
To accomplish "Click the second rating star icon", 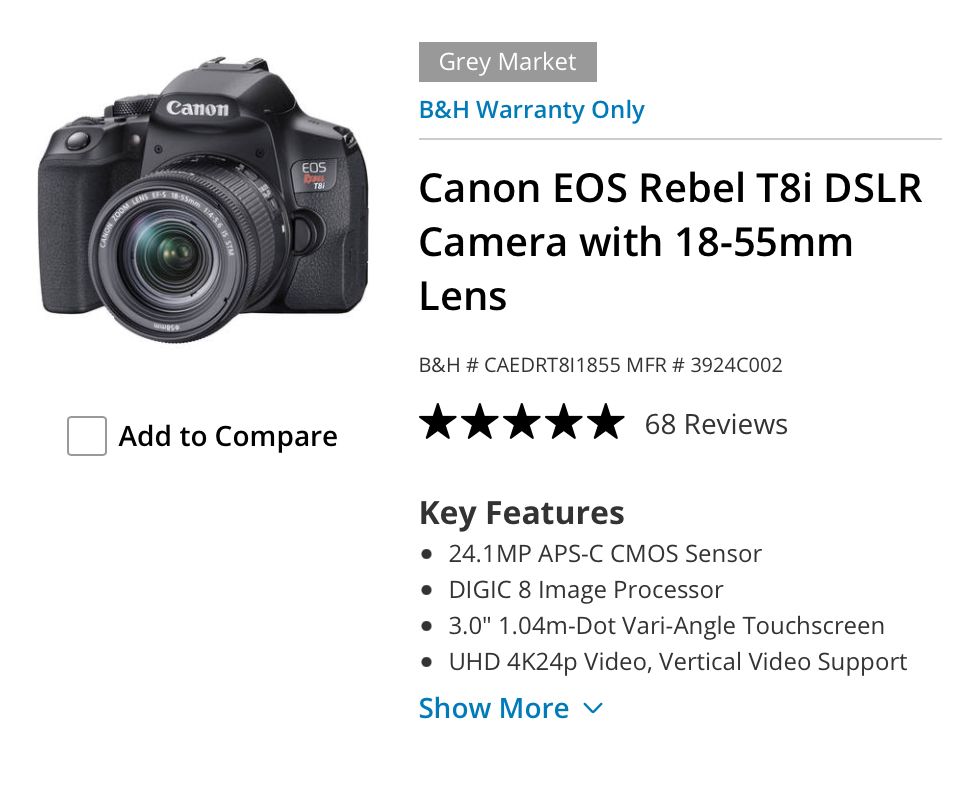I will click(480, 423).
